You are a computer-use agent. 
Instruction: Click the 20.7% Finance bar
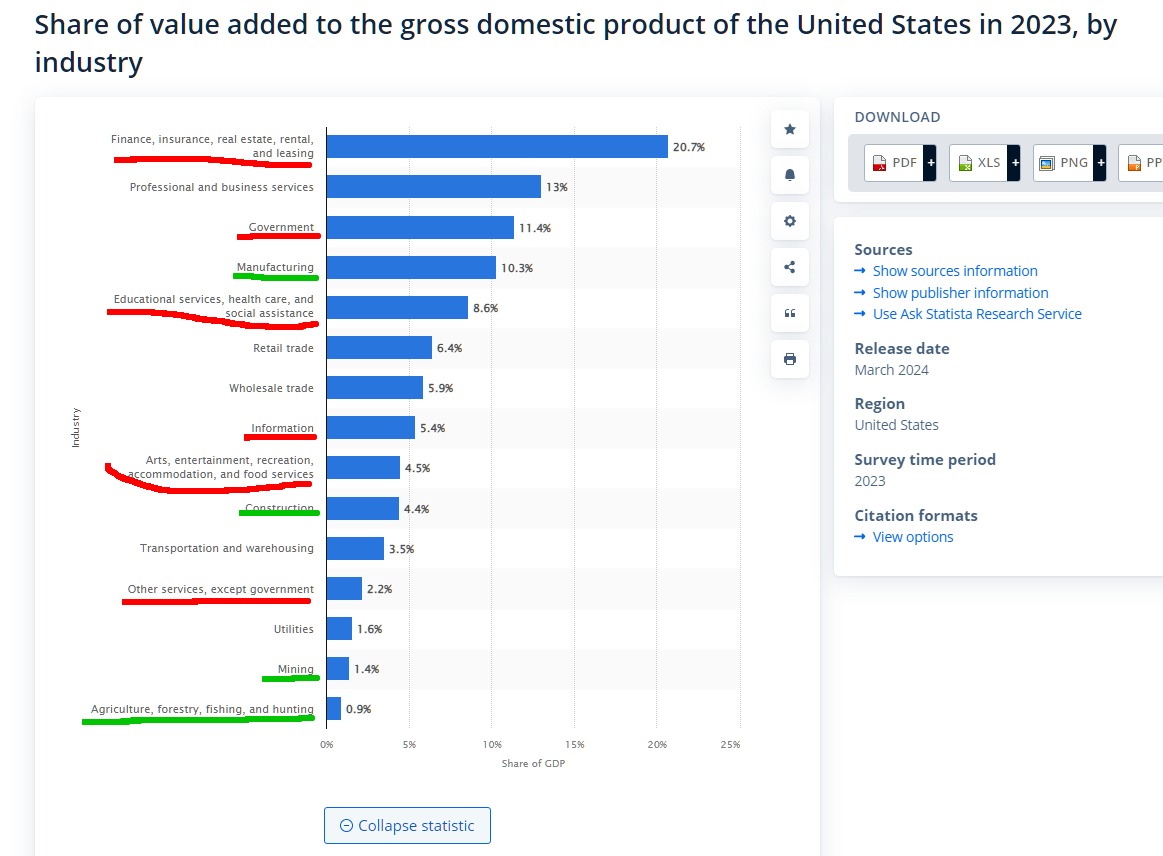pyautogui.click(x=497, y=147)
